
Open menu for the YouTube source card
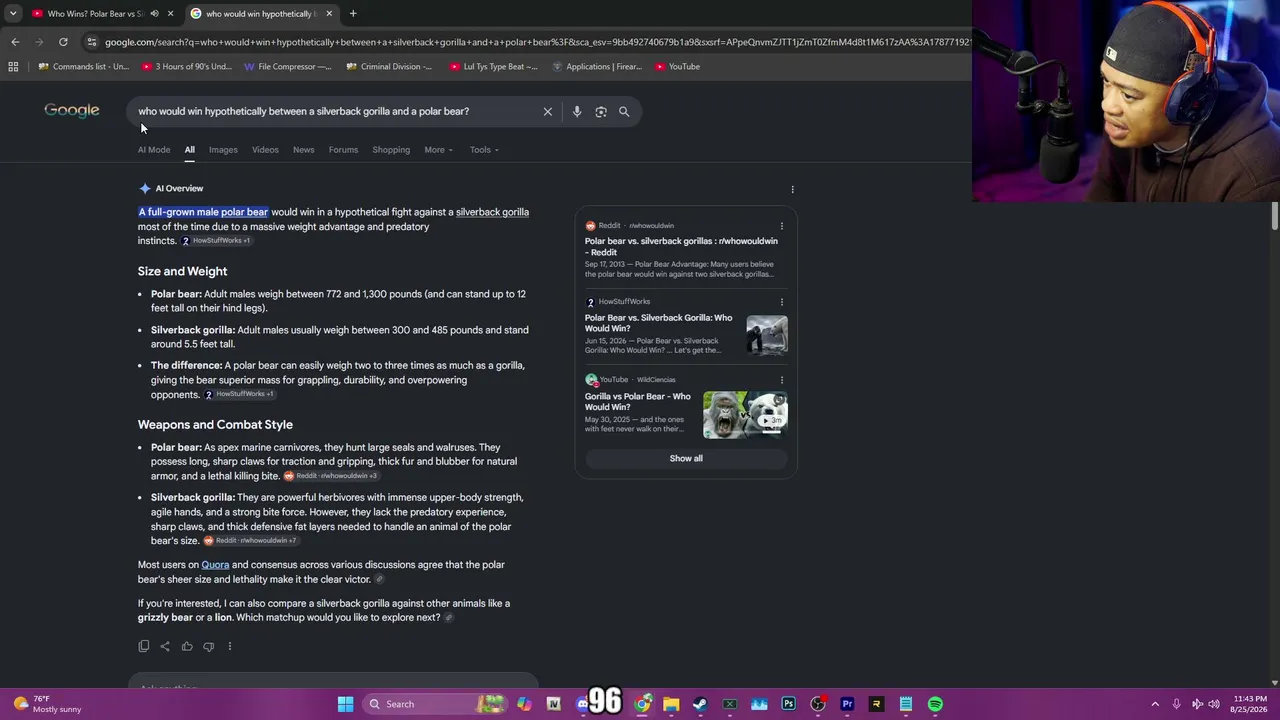(781, 380)
